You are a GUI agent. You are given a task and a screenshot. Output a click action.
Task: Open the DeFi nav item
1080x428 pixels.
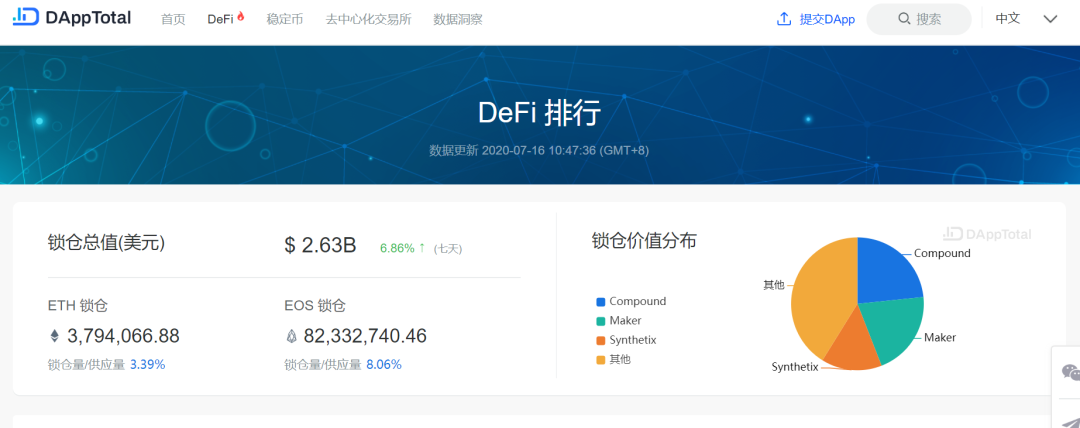pyautogui.click(x=220, y=19)
